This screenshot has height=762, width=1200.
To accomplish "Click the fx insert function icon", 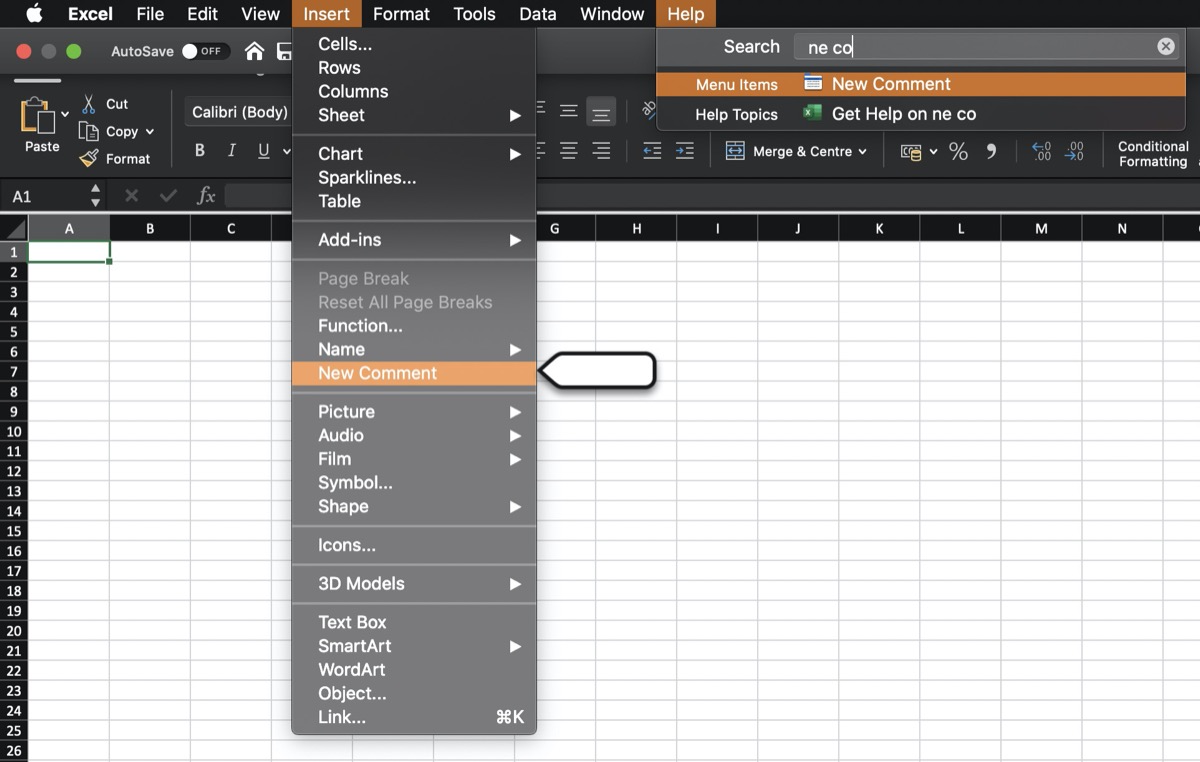I will (206, 196).
